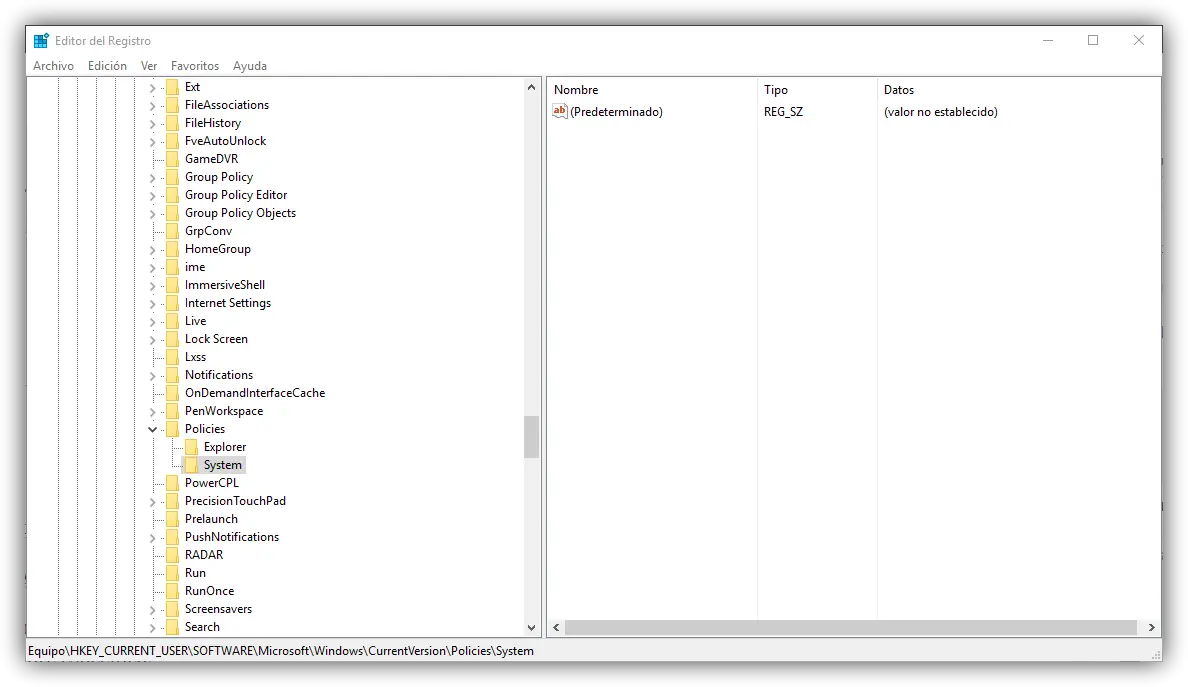
Task: Expand the Group Policy key
Action: [x=152, y=178]
